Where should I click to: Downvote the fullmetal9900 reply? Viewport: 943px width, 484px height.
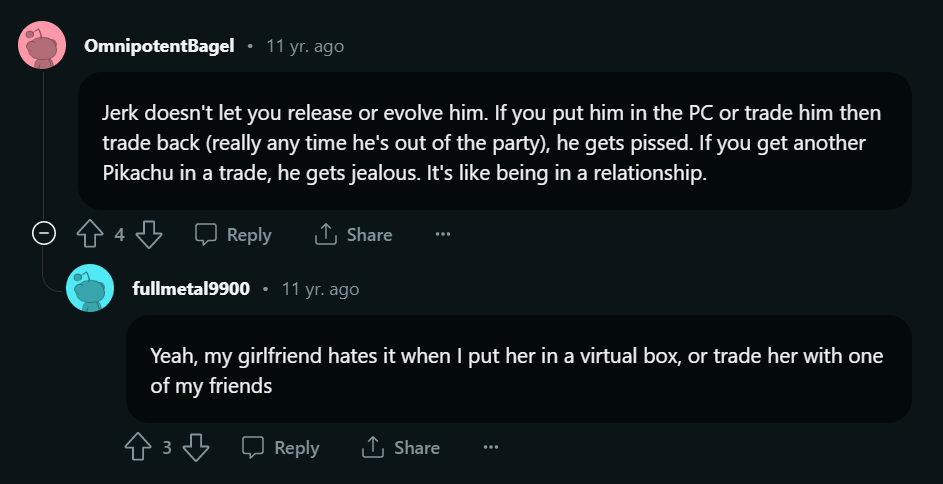[196, 448]
